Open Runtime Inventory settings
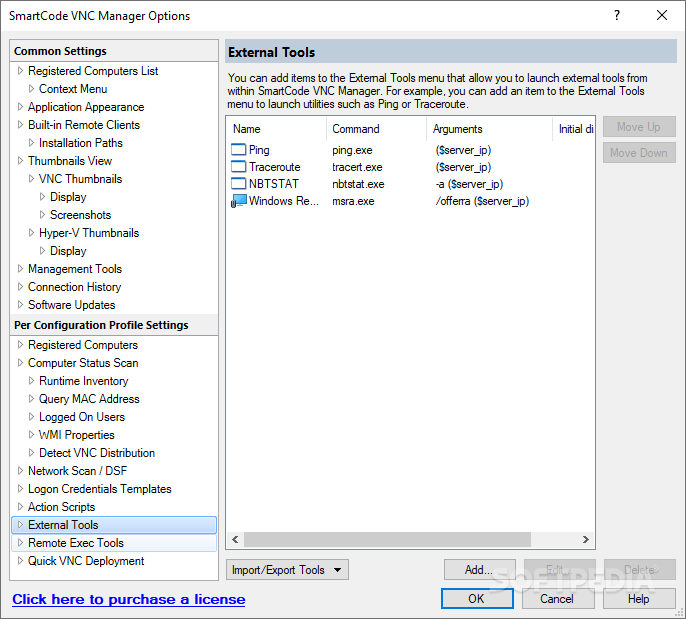This screenshot has width=686, height=619. click(x=84, y=381)
